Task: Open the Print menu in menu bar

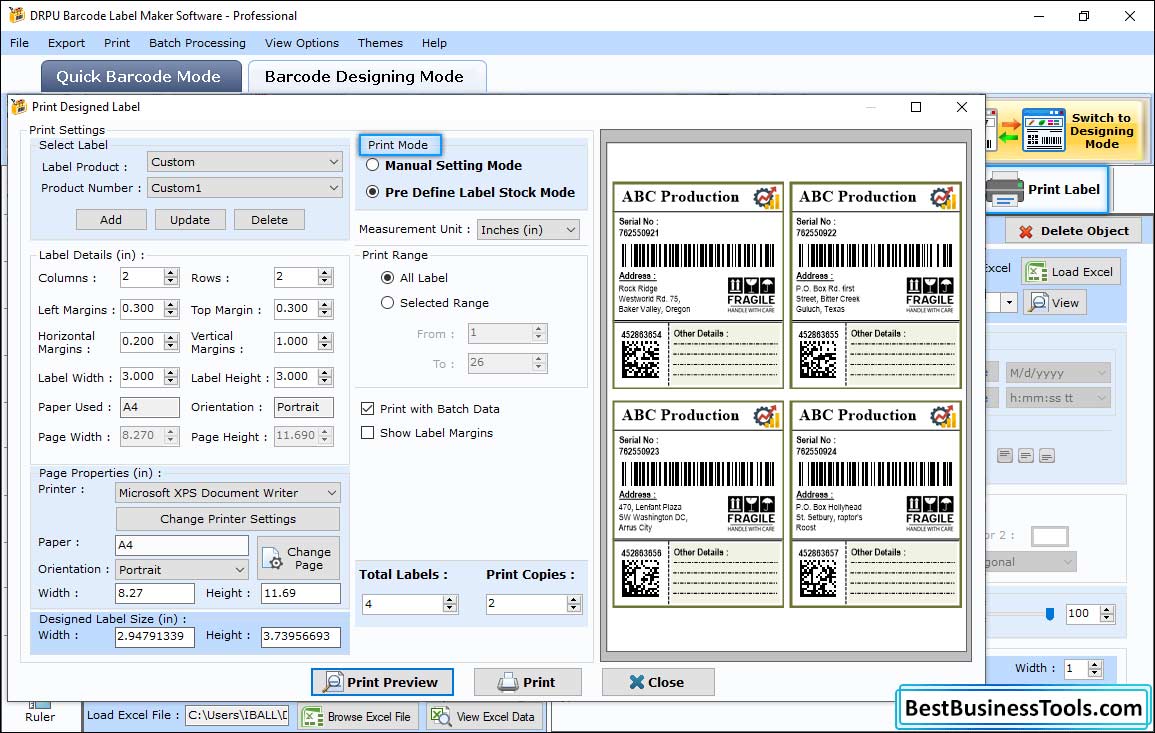Action: pos(116,43)
